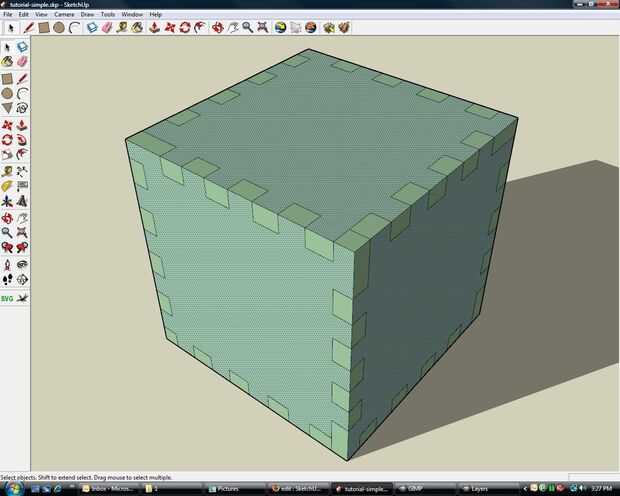Screen dimensions: 620x496
Task: Select the pink Eraser in top toolbar
Action: pyautogui.click(x=107, y=28)
